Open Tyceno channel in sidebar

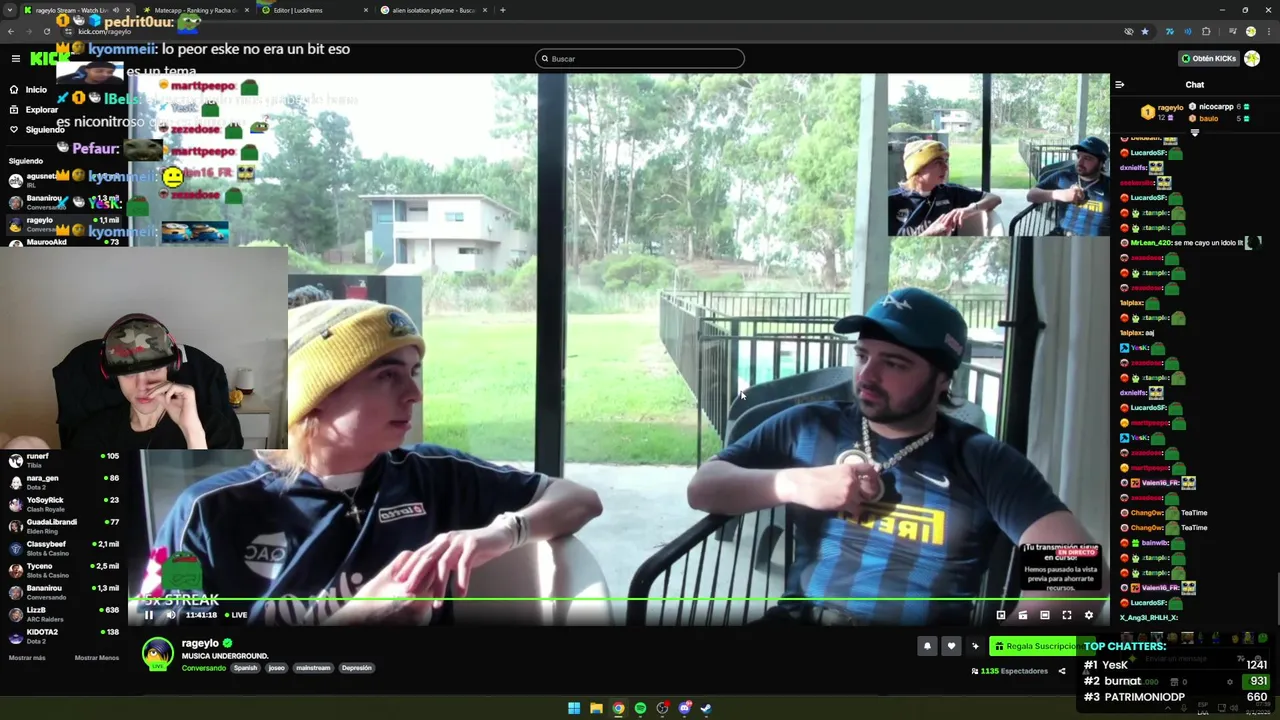(64, 570)
